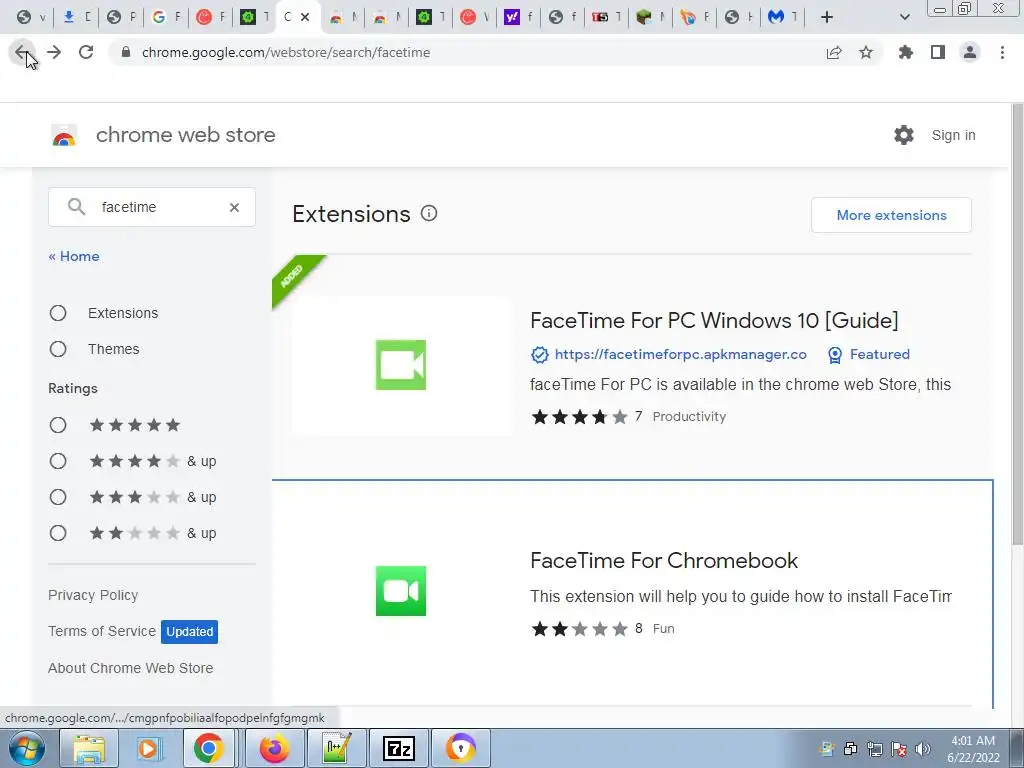The image size is (1024, 768).
Task: Click the Sign in link
Action: (x=953, y=135)
